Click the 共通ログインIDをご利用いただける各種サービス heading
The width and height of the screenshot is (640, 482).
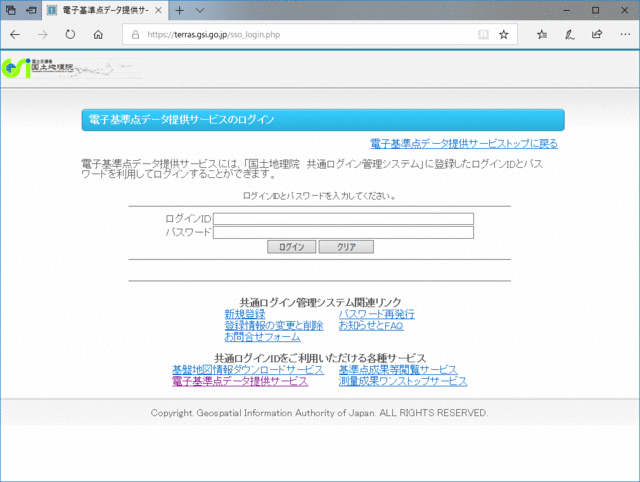[x=320, y=358]
